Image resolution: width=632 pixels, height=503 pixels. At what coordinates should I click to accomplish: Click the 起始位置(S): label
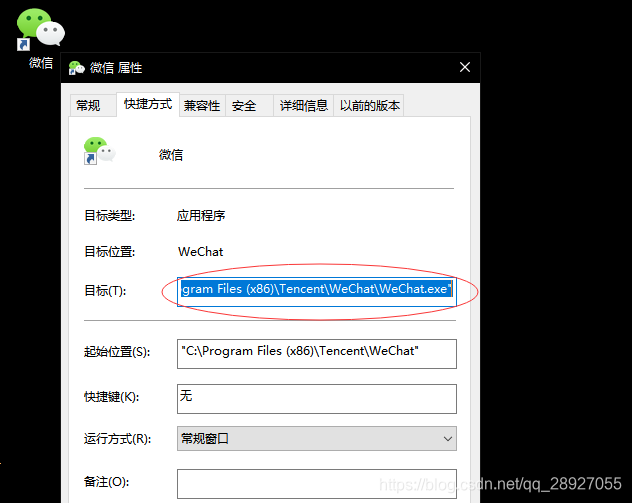(x=117, y=352)
